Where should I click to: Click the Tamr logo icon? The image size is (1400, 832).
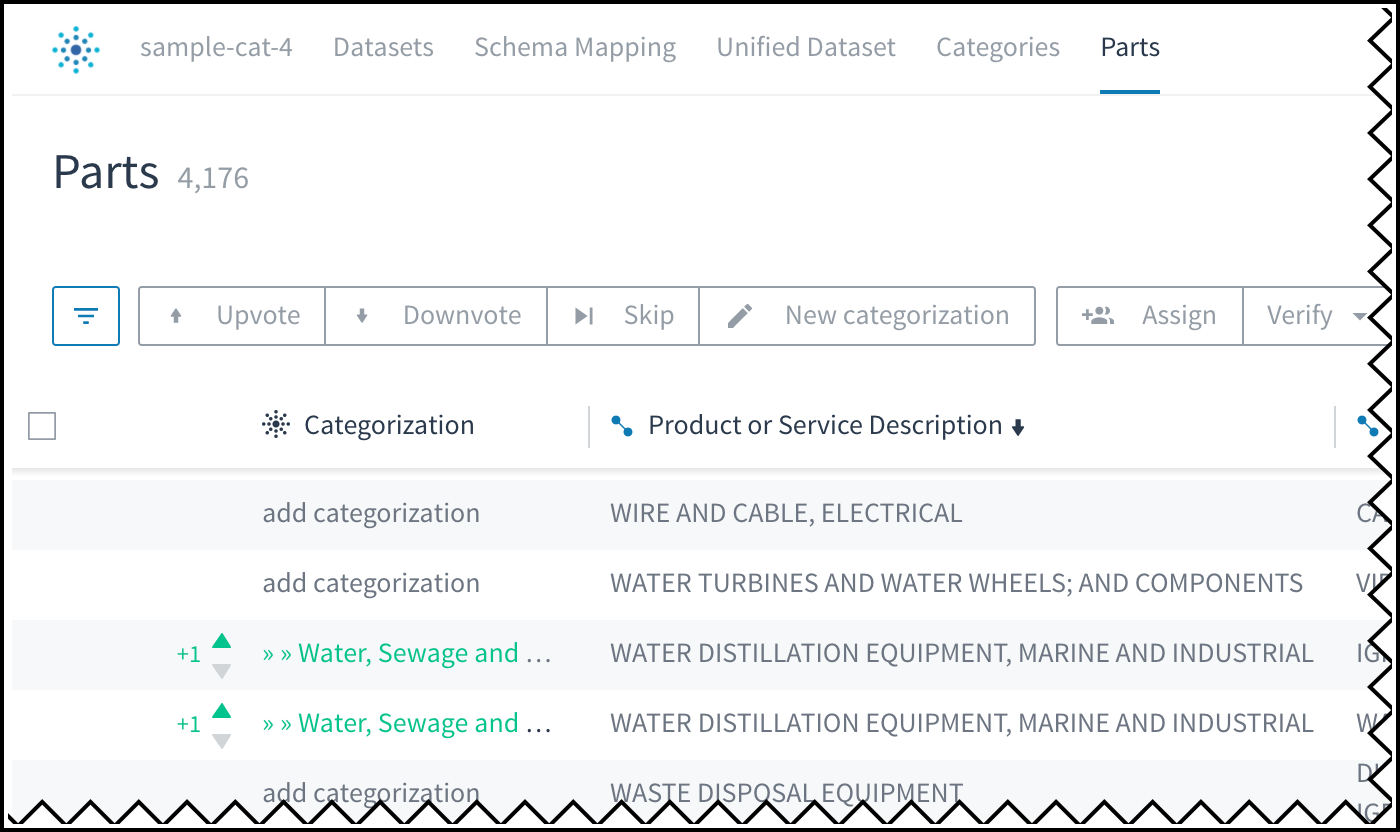76,49
